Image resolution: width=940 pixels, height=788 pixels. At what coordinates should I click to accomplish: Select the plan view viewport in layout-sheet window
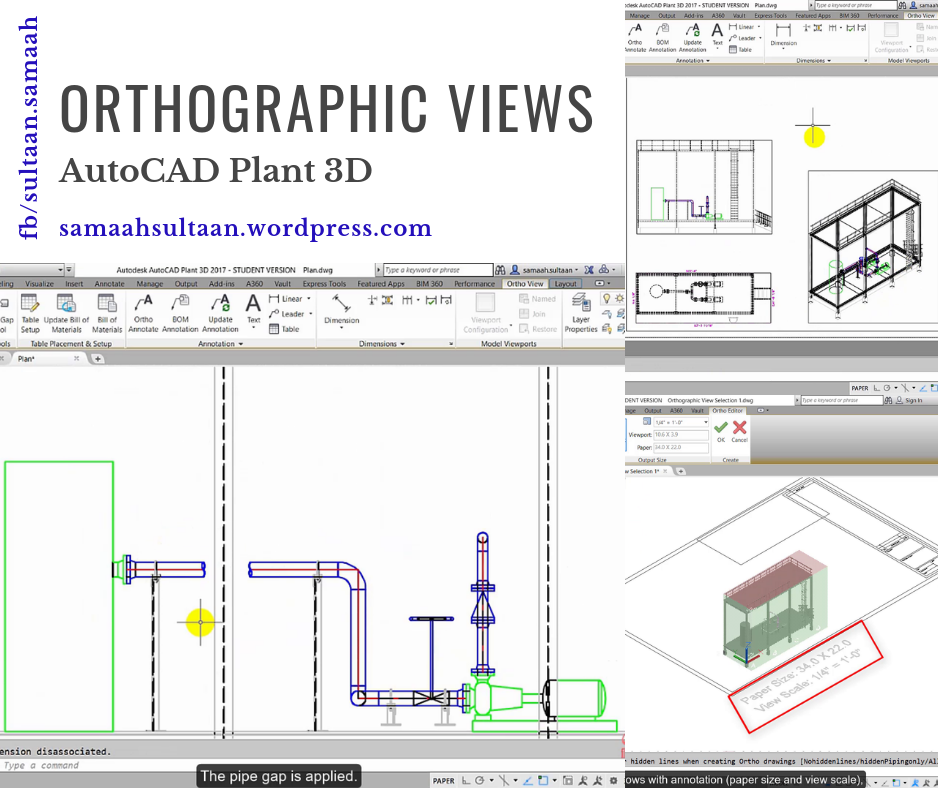pyautogui.click(x=704, y=297)
